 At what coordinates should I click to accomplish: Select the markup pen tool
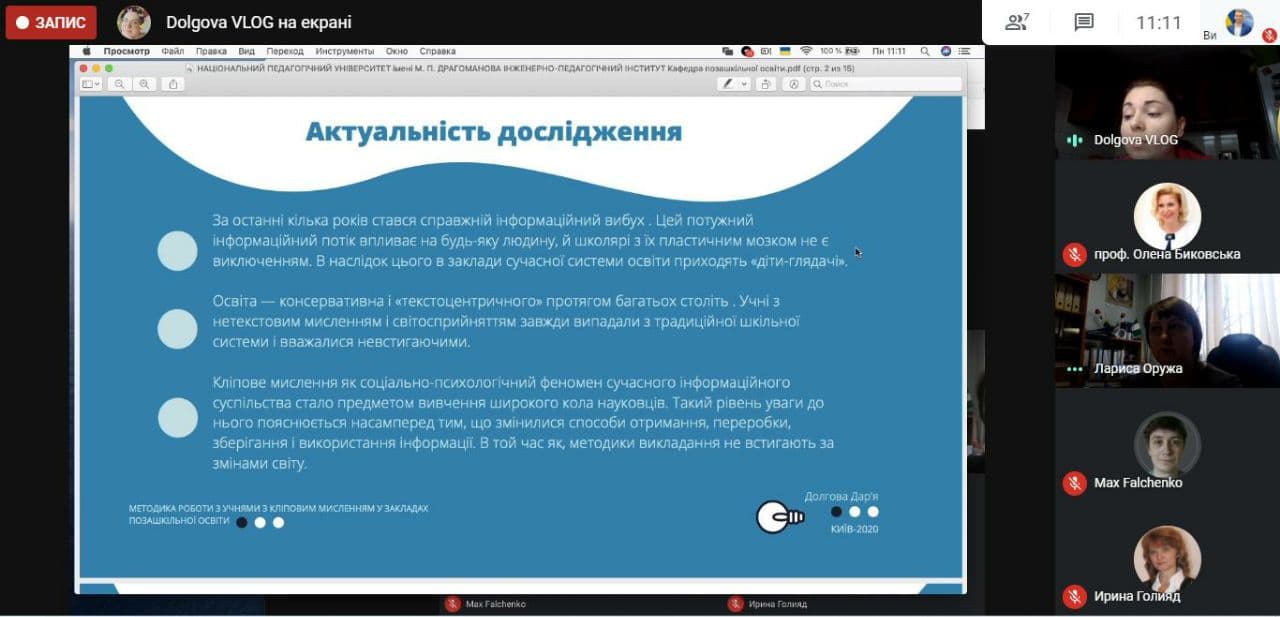tap(728, 84)
